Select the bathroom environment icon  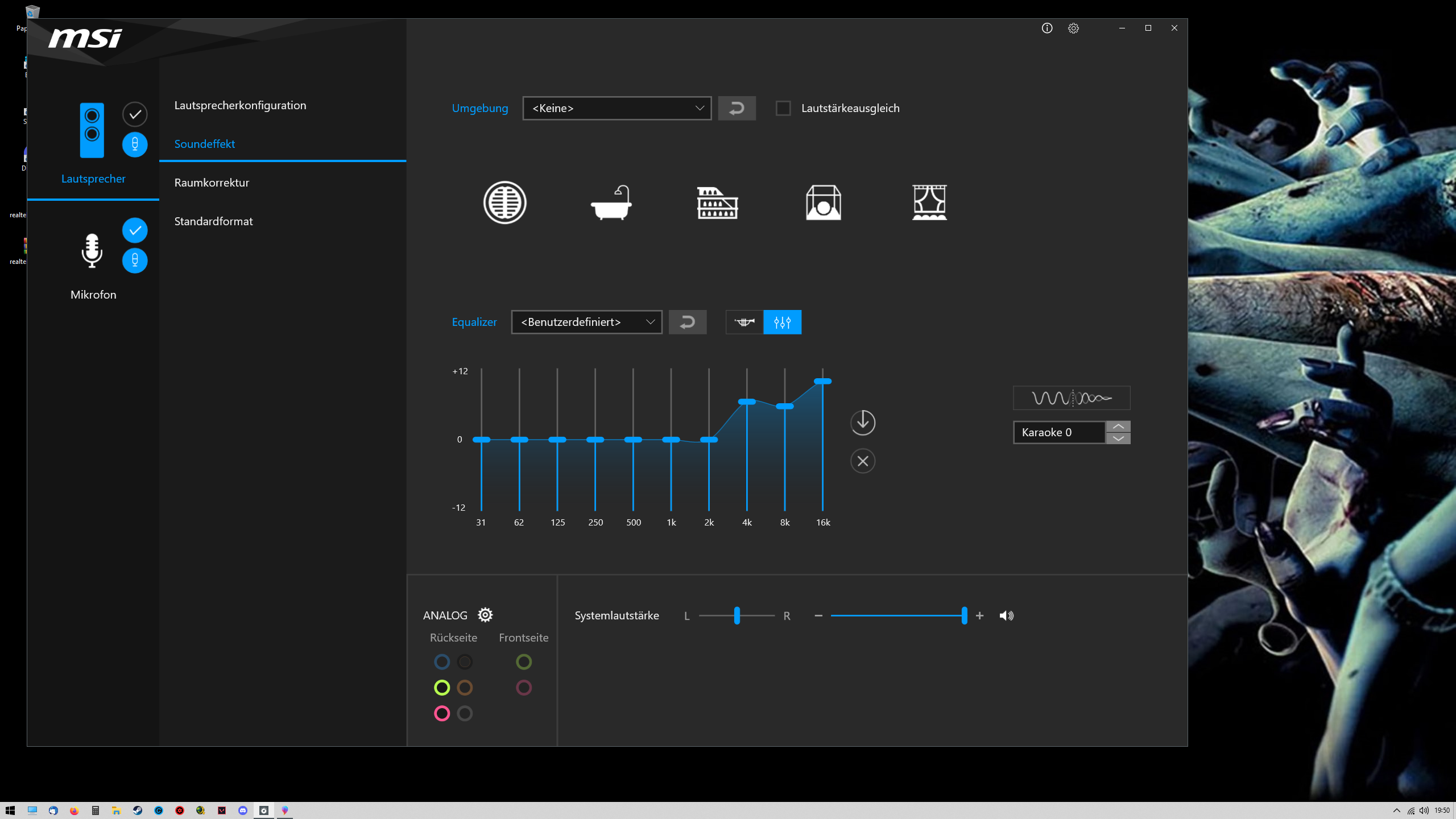(611, 202)
